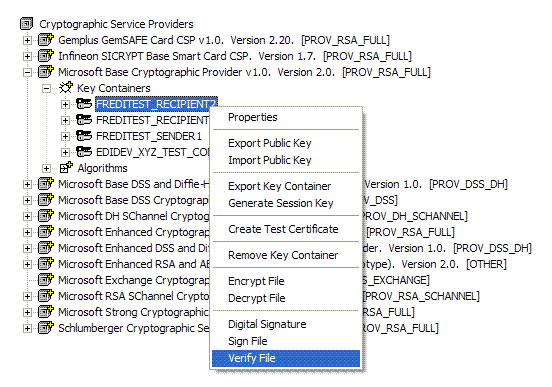The height and width of the screenshot is (387, 552).
Task: Choose Create Test Certificate menu entry
Action: coord(286,229)
